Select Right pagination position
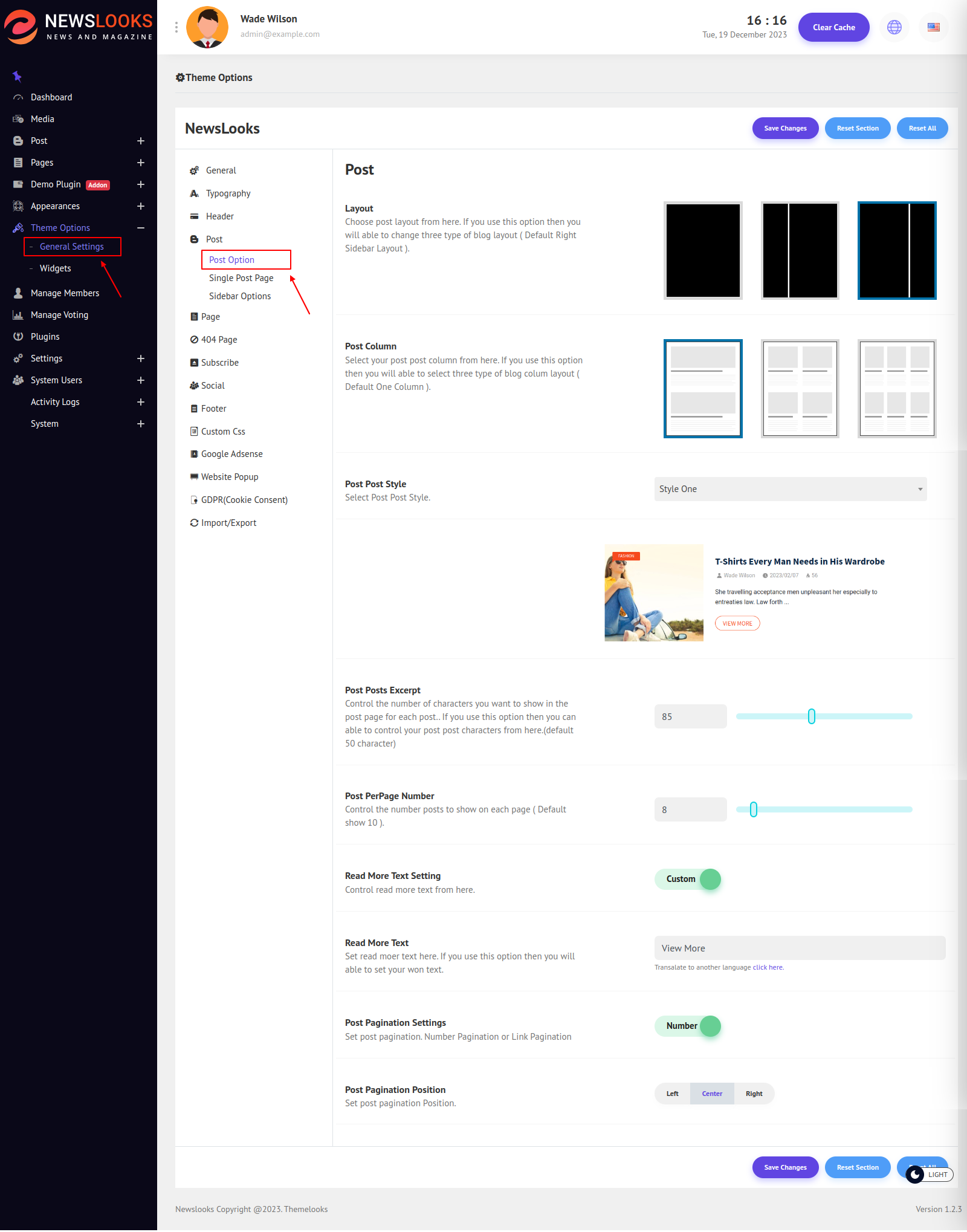 coord(754,1094)
